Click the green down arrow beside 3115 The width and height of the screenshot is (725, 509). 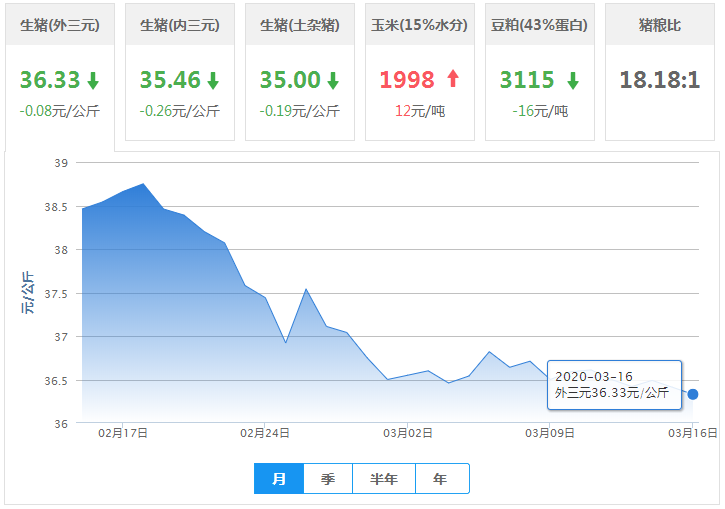573,81
